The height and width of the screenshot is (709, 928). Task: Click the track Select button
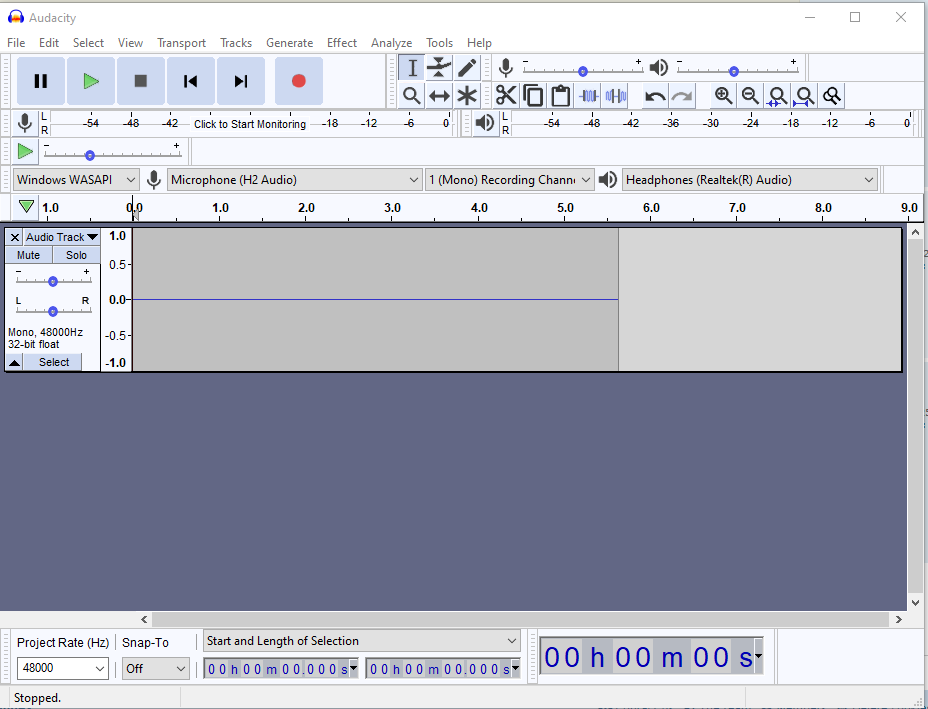point(53,362)
